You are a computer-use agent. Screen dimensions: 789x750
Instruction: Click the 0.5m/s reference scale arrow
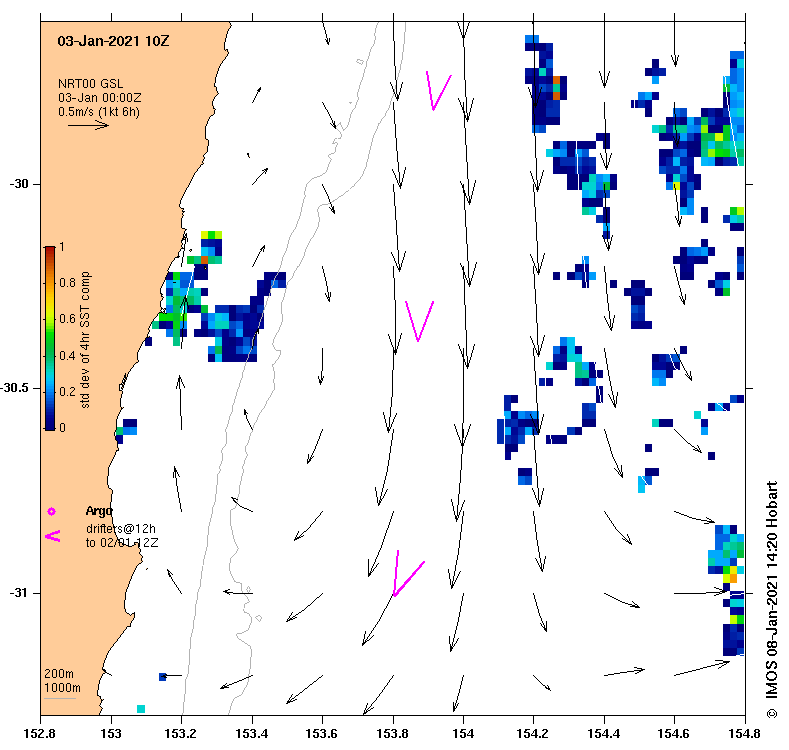pyautogui.click(x=89, y=124)
